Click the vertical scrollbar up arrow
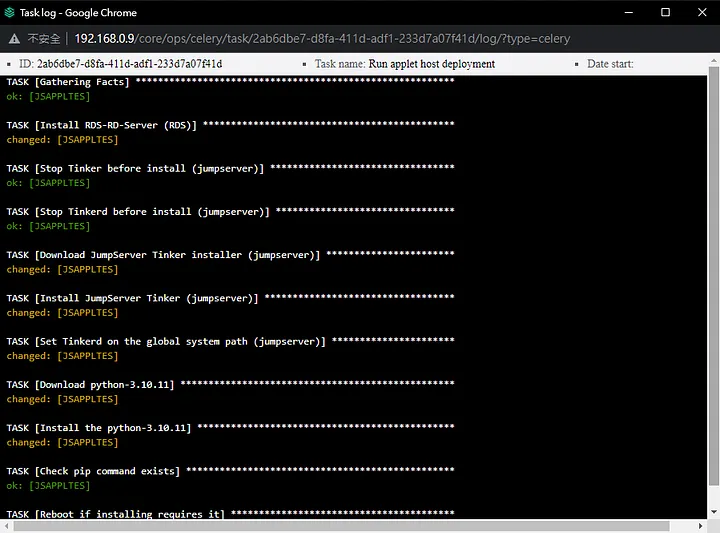The image size is (720, 533). [714, 60]
